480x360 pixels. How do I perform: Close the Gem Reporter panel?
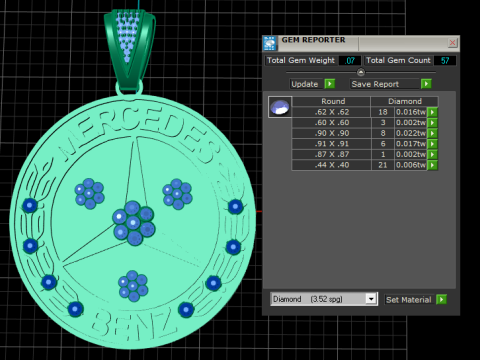452,43
